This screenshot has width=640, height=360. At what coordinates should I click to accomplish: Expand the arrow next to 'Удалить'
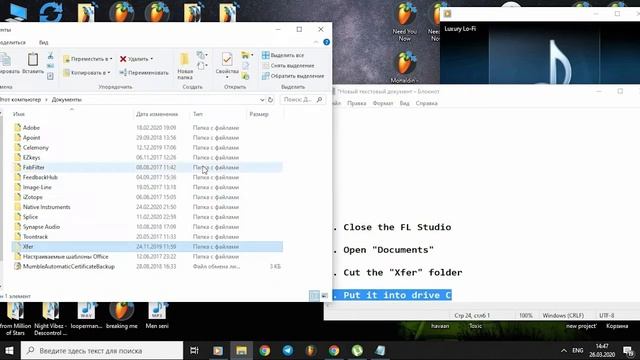coord(152,59)
